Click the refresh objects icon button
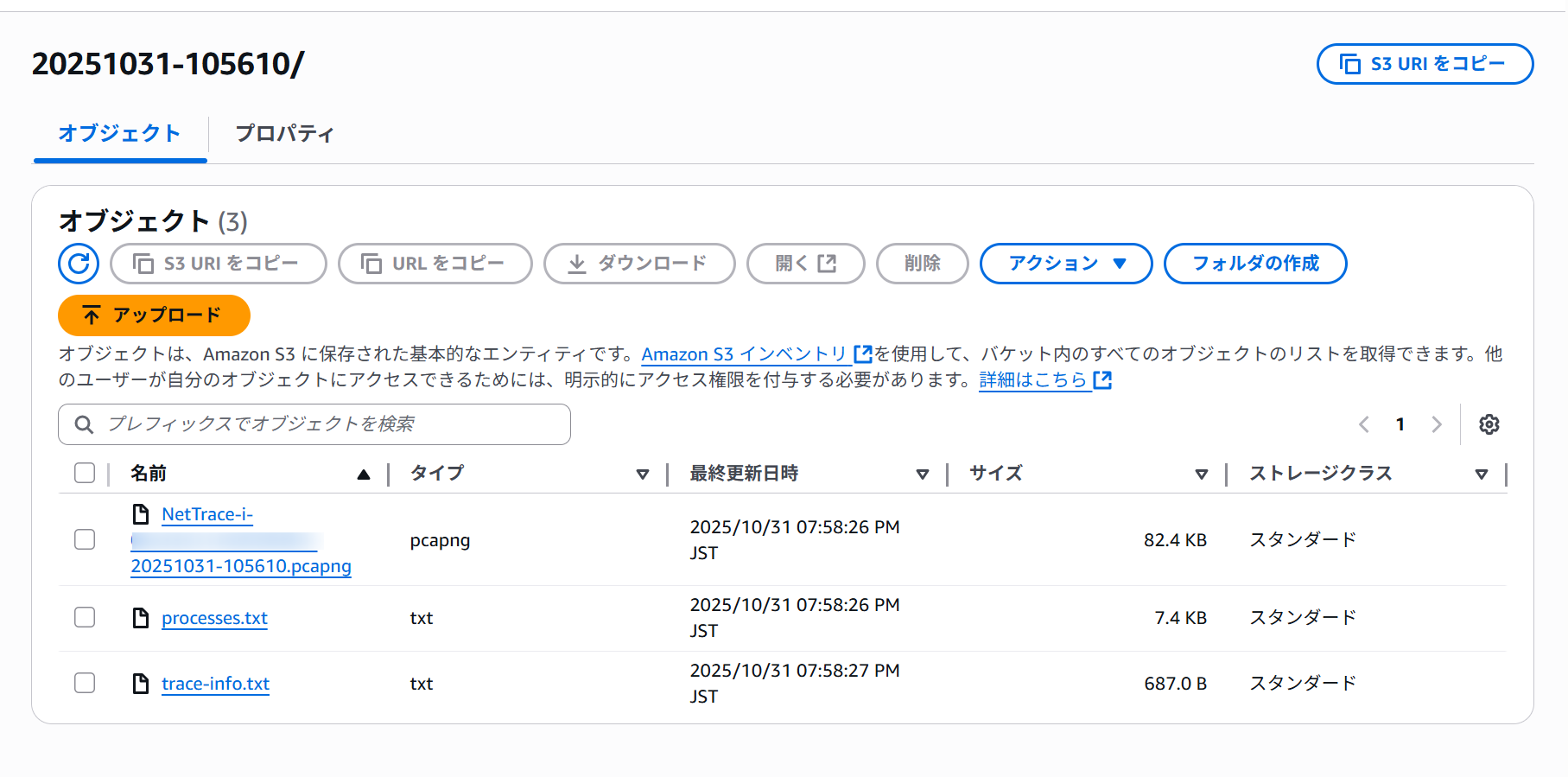The width and height of the screenshot is (1568, 777). coord(79,264)
